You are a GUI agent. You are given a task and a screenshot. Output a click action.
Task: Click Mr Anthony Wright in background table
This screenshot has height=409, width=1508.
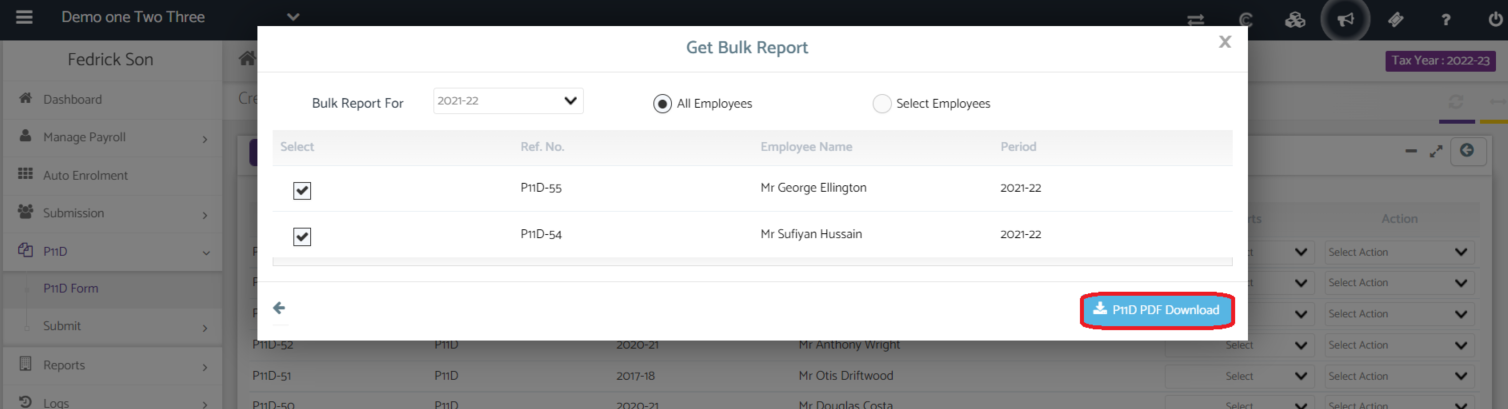(849, 345)
